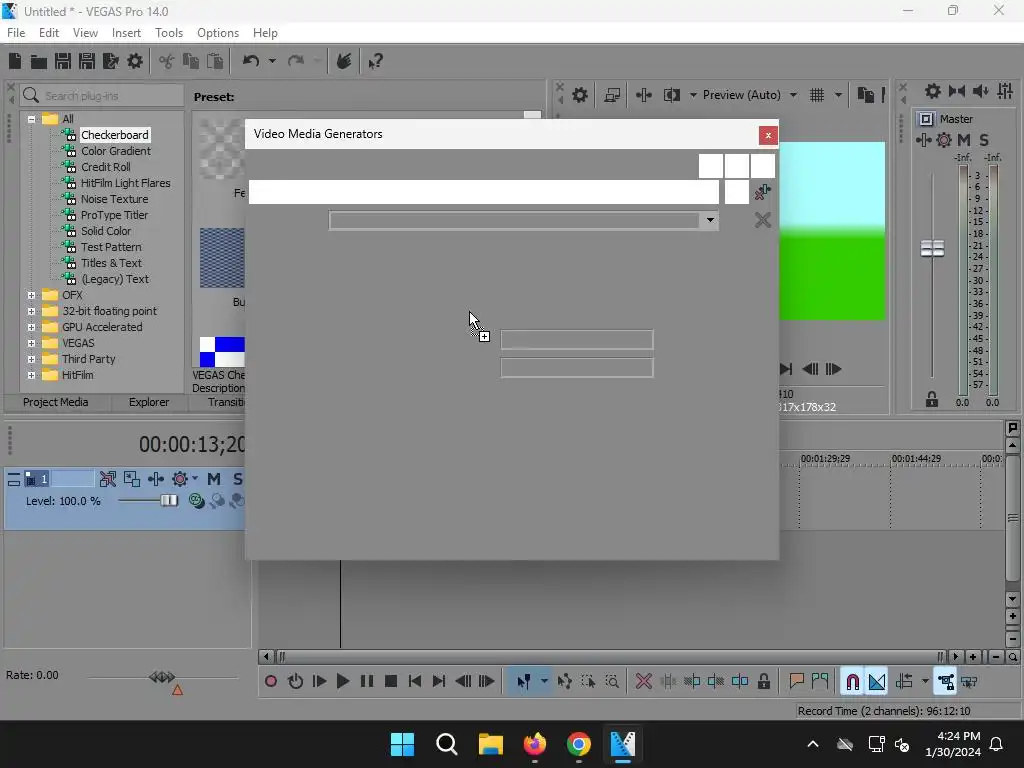Expand the Third Party folder
This screenshot has width=1024, height=768.
tap(31, 359)
